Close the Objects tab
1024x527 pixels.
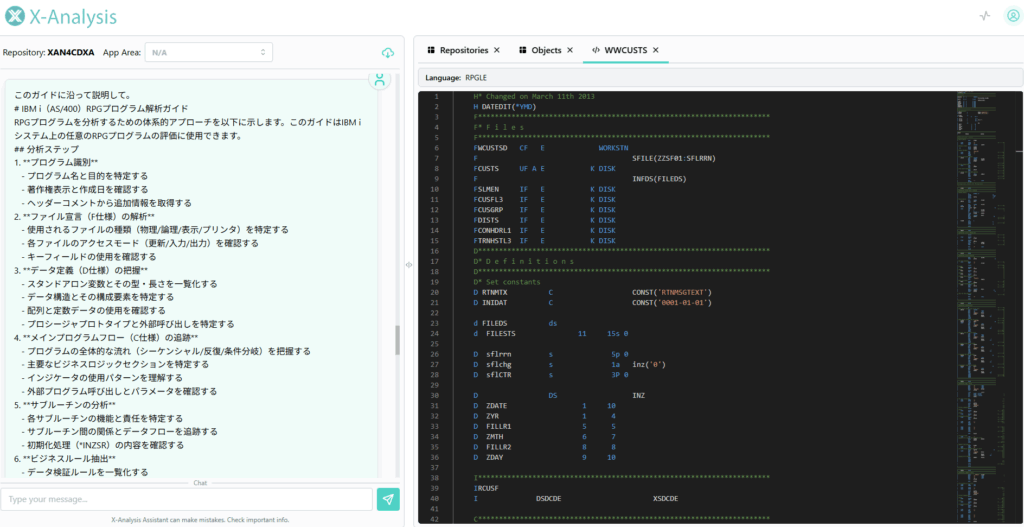(569, 50)
